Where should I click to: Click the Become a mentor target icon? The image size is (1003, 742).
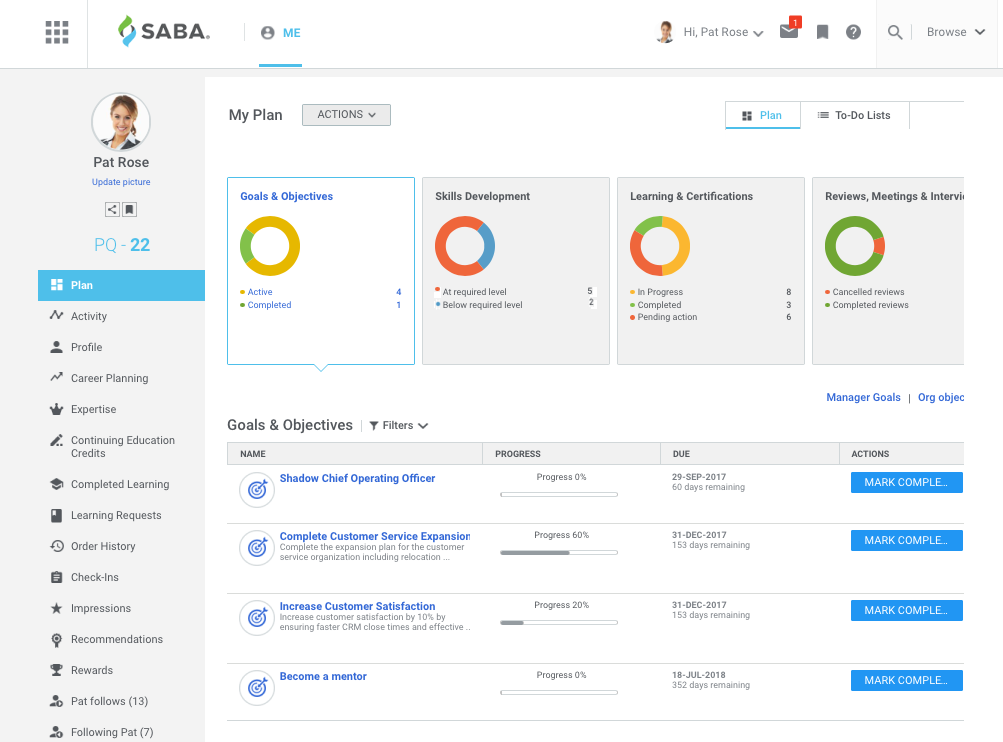pyautogui.click(x=257, y=688)
